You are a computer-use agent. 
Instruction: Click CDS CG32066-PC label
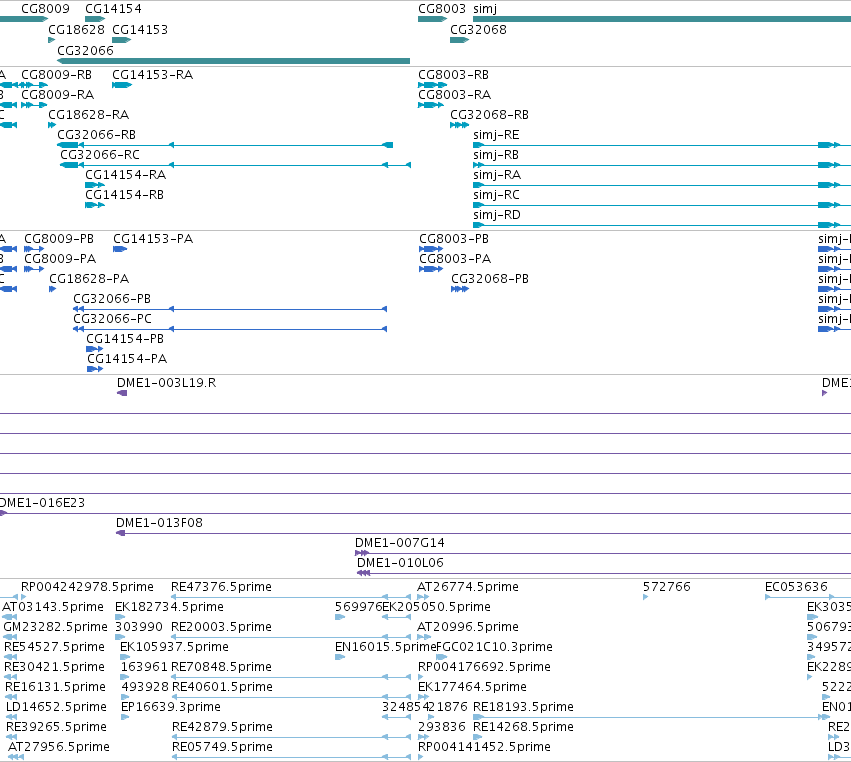[x=112, y=319]
